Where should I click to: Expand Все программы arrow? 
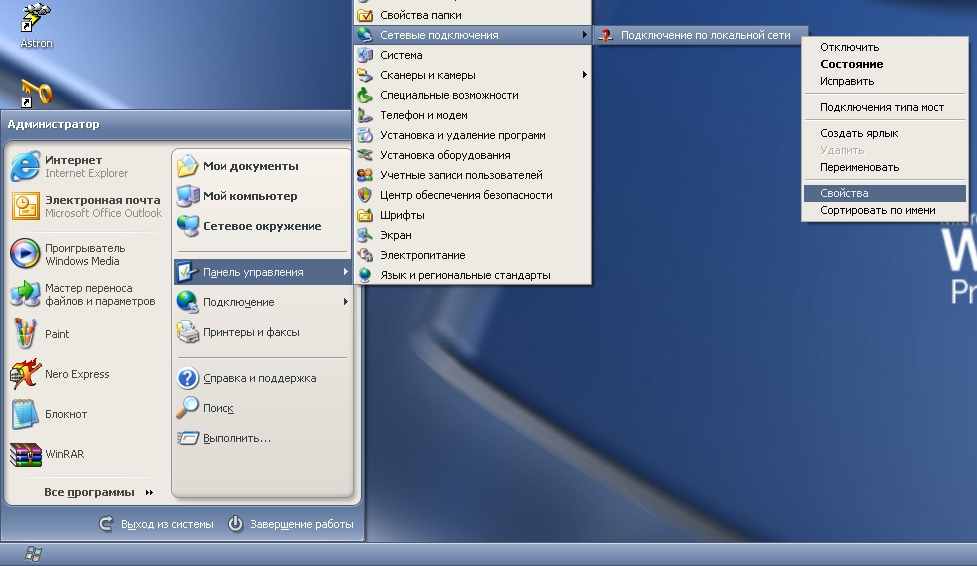150,492
